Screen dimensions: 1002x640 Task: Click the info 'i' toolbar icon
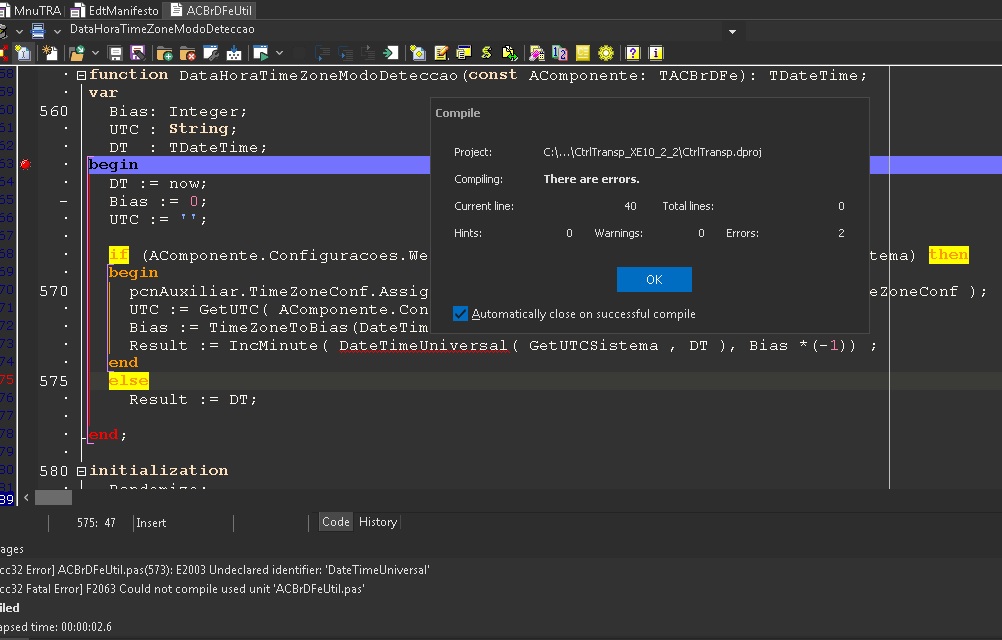click(656, 53)
